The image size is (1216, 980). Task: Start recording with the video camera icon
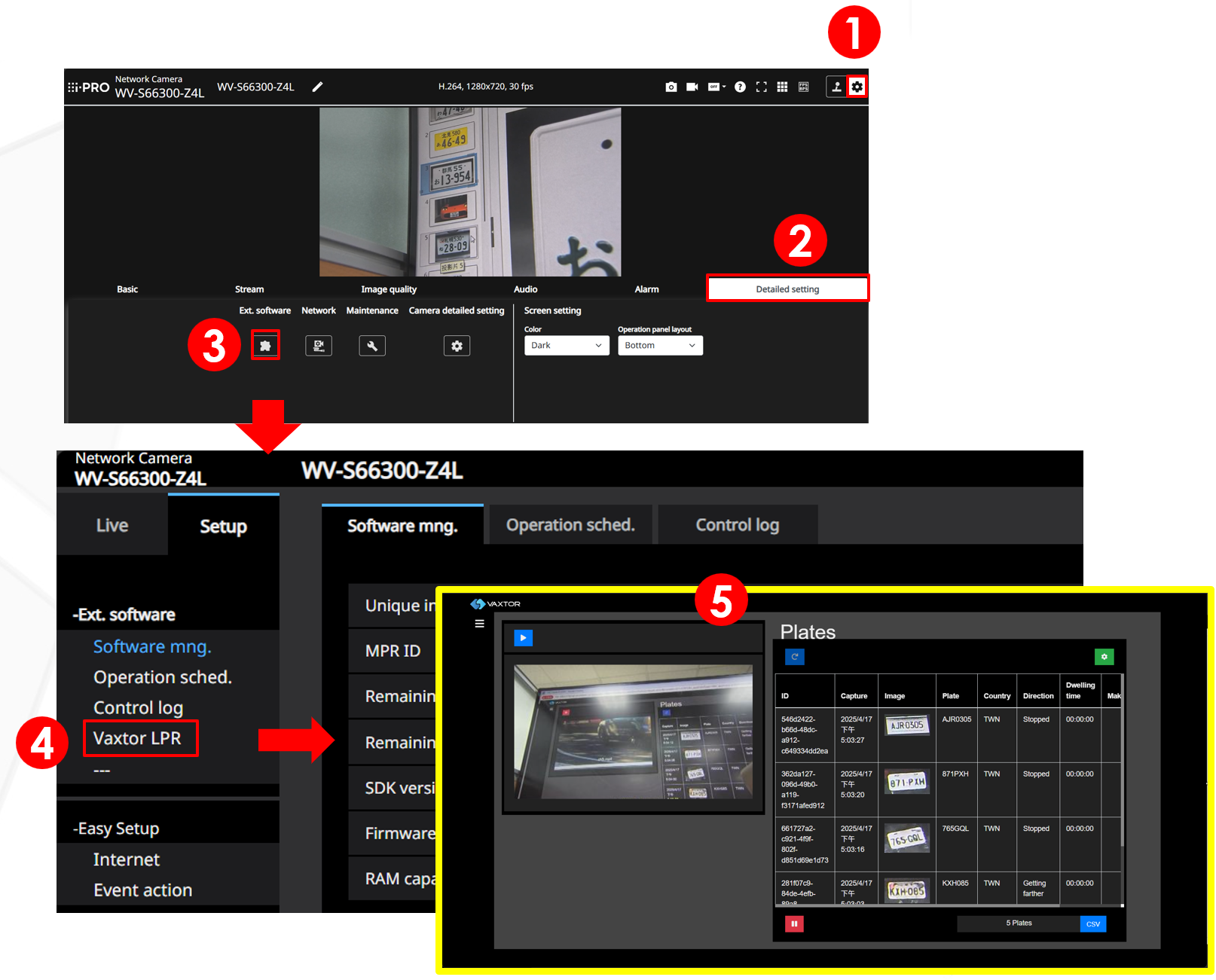point(692,87)
